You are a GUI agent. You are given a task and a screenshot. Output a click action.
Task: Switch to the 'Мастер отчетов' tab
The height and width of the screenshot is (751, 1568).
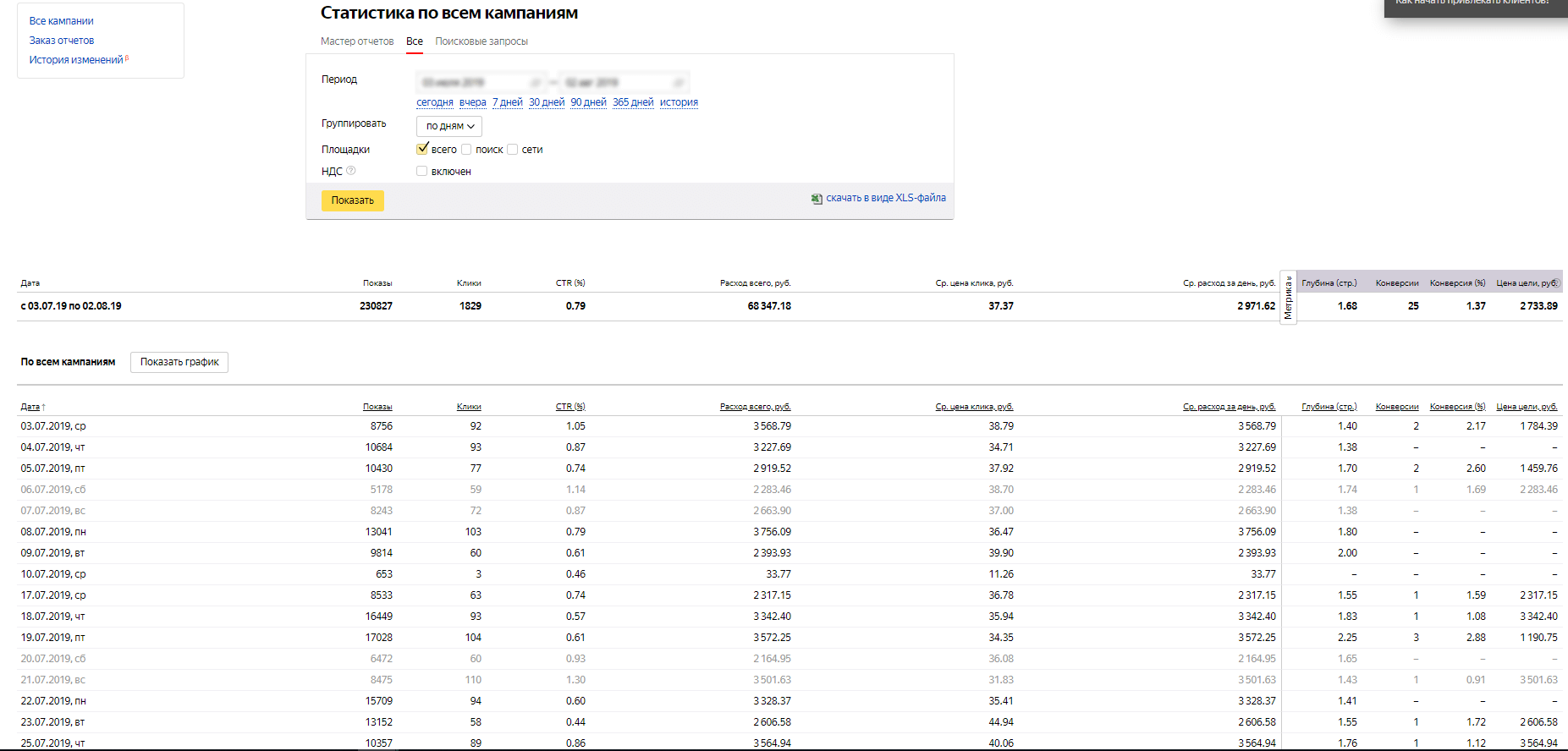click(357, 41)
